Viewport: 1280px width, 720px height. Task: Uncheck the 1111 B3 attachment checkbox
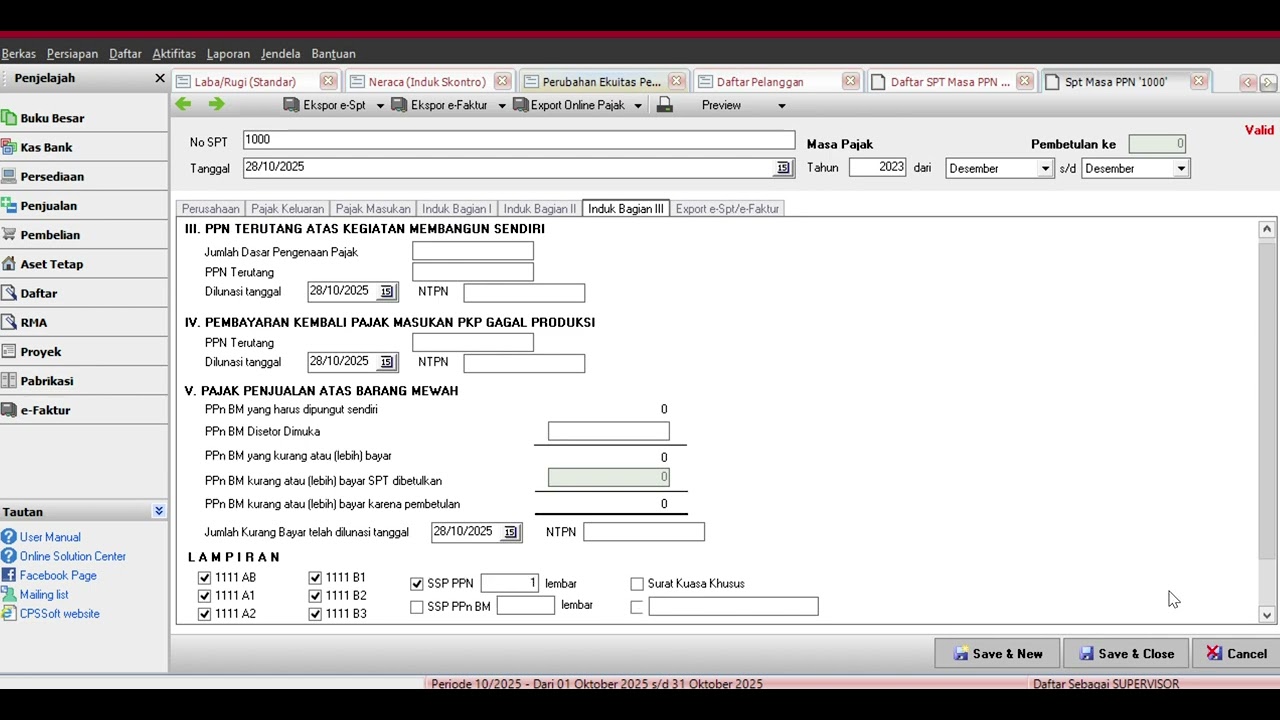(x=315, y=614)
